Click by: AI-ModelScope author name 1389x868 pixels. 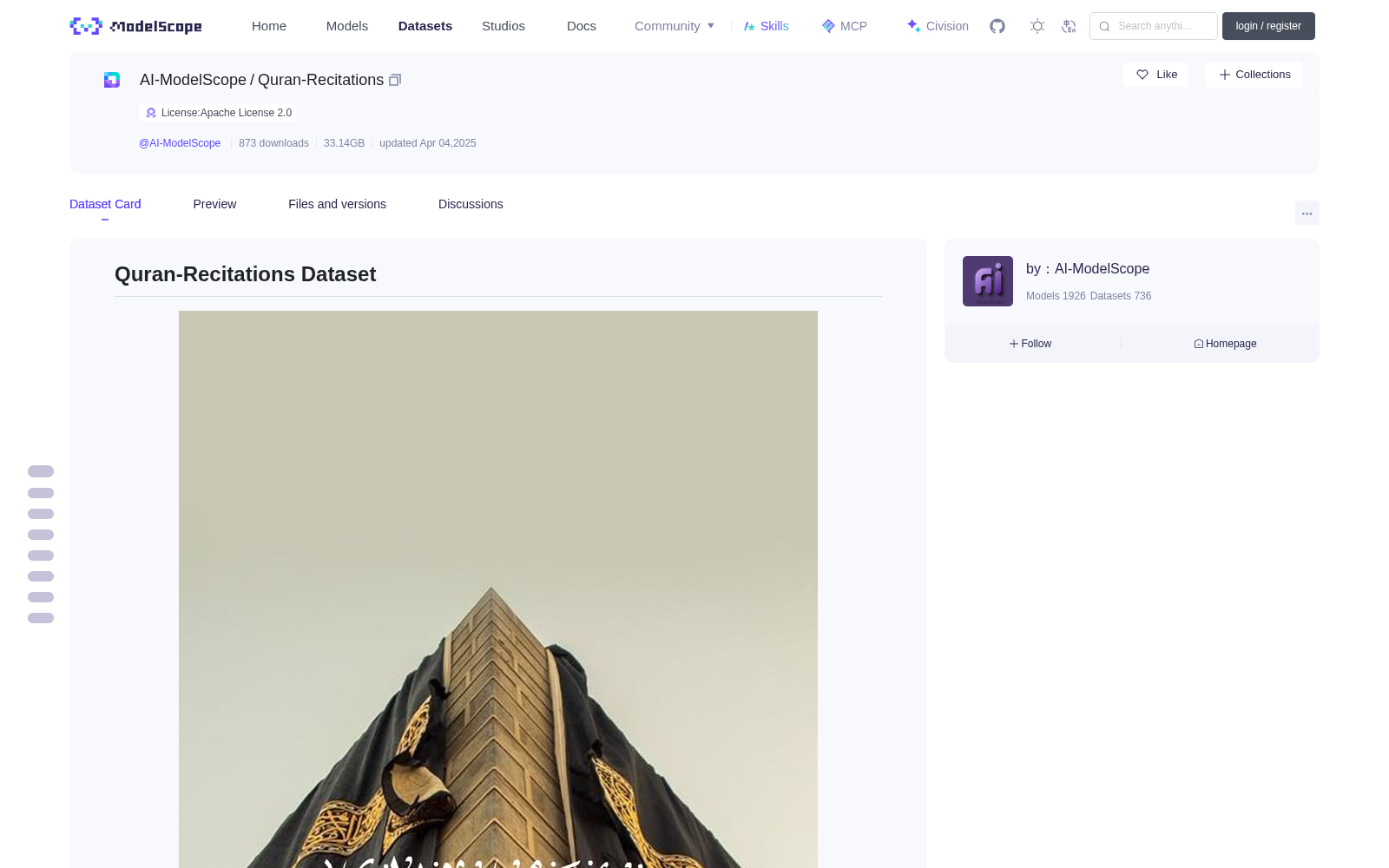pos(1088,269)
